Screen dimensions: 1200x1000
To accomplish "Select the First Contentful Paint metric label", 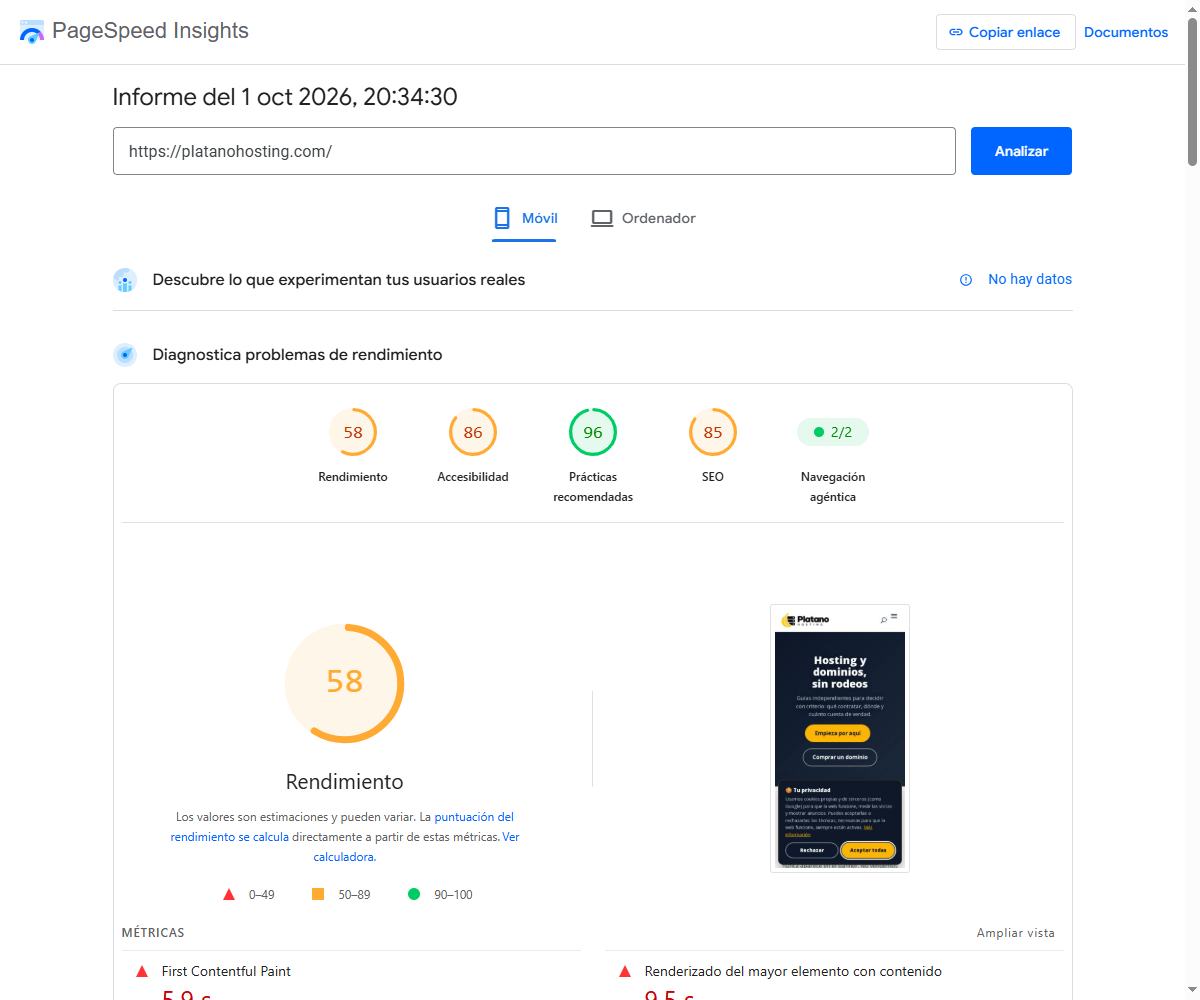I will (x=226, y=971).
